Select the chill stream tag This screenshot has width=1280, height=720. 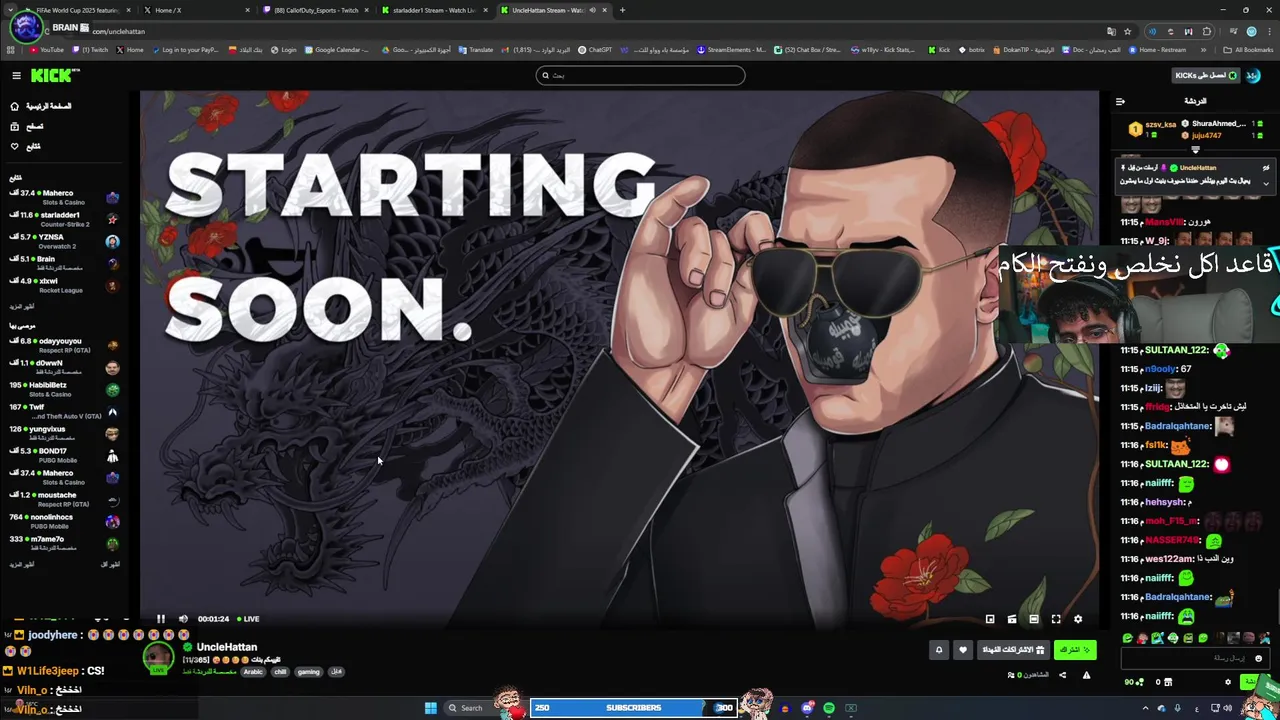click(x=280, y=672)
